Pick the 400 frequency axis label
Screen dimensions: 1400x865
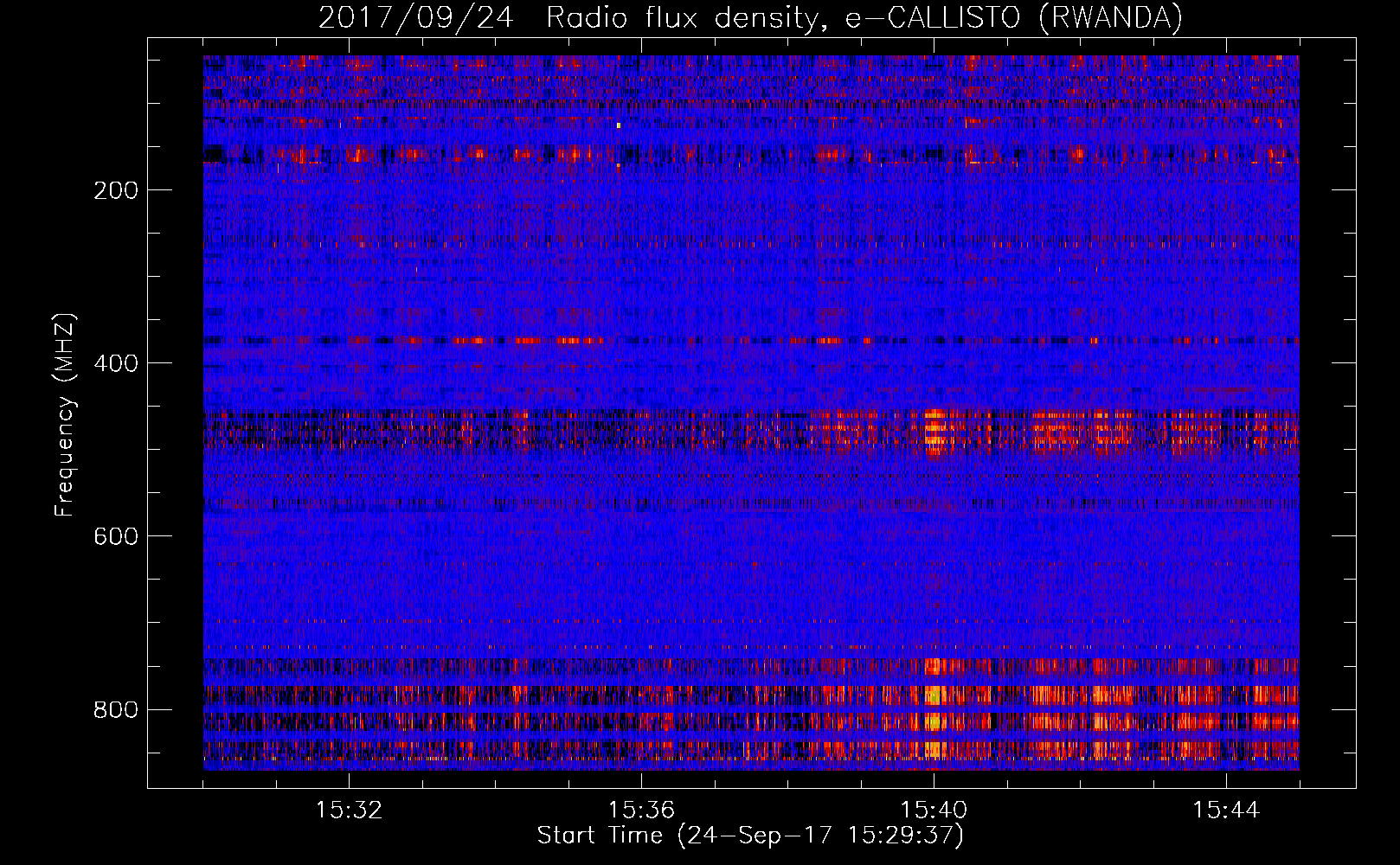pos(116,363)
